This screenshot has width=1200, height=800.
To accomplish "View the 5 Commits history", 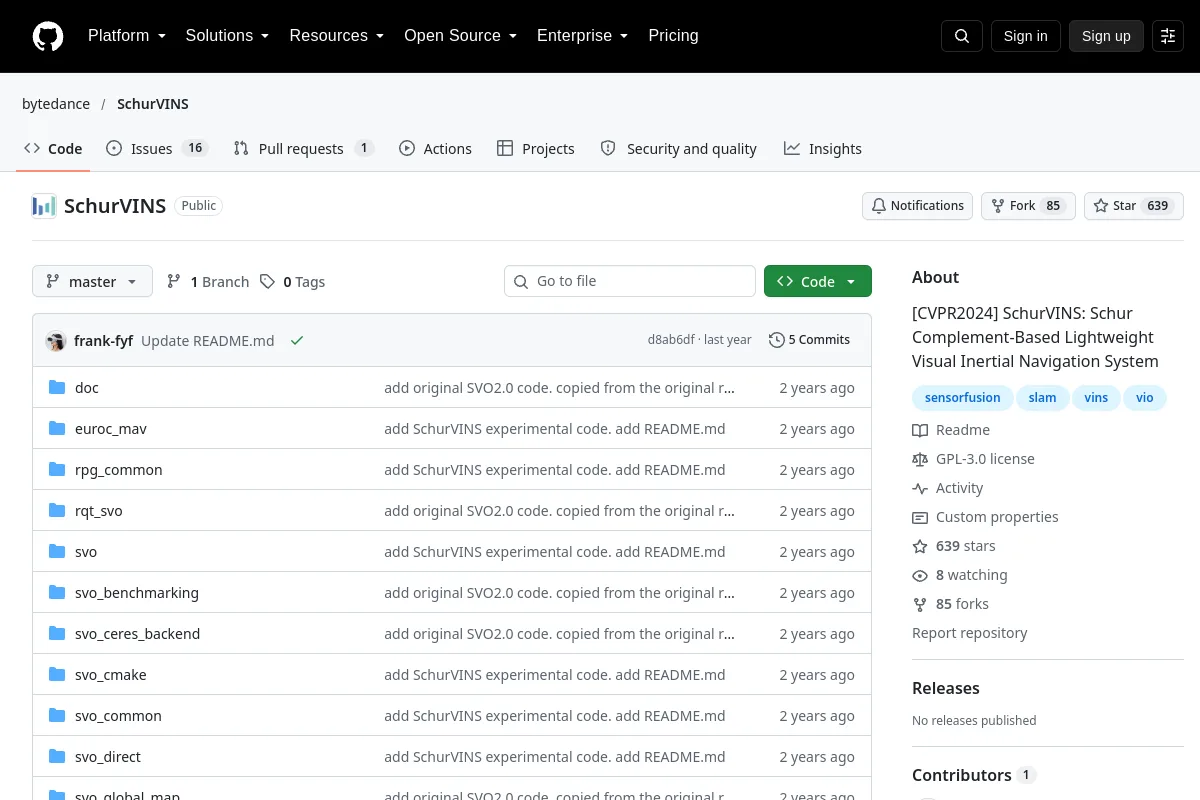I will tap(810, 340).
